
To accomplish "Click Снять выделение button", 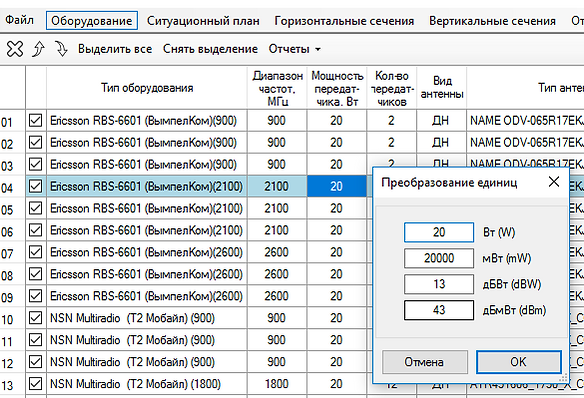I will pyautogui.click(x=210, y=49).
